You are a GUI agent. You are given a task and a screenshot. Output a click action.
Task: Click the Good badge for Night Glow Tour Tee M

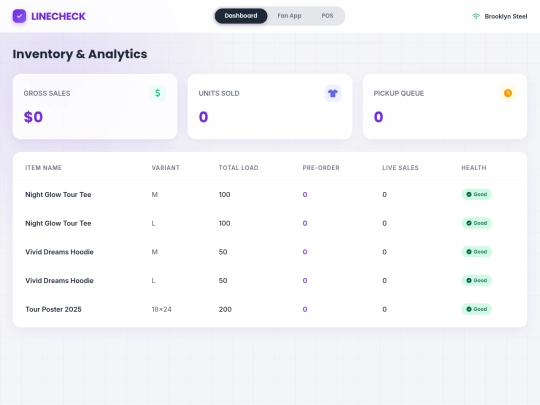pos(477,194)
